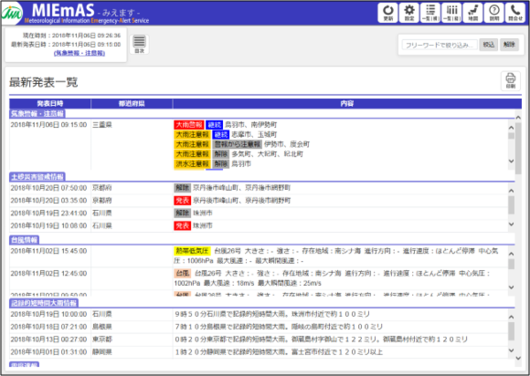Click the red 発表 badge in 石川県 10:08 row
This screenshot has width=530, height=376.
183,226
